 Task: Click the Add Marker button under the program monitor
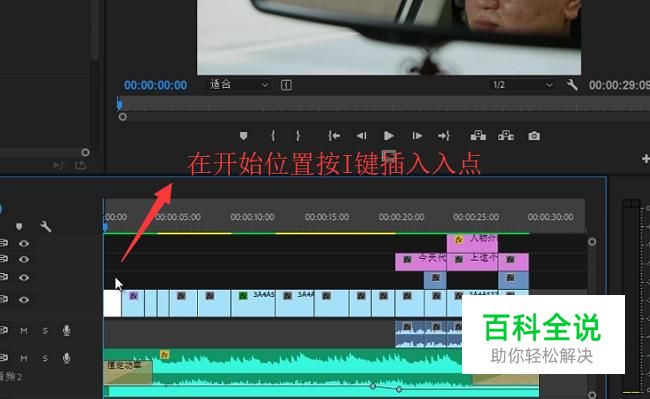243,135
